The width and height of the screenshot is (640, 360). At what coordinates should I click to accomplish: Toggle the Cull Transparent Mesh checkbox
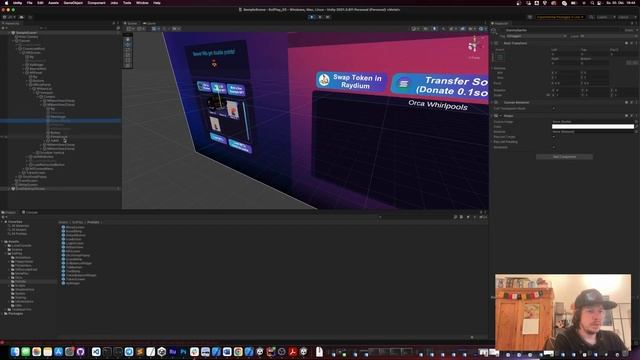(x=553, y=109)
